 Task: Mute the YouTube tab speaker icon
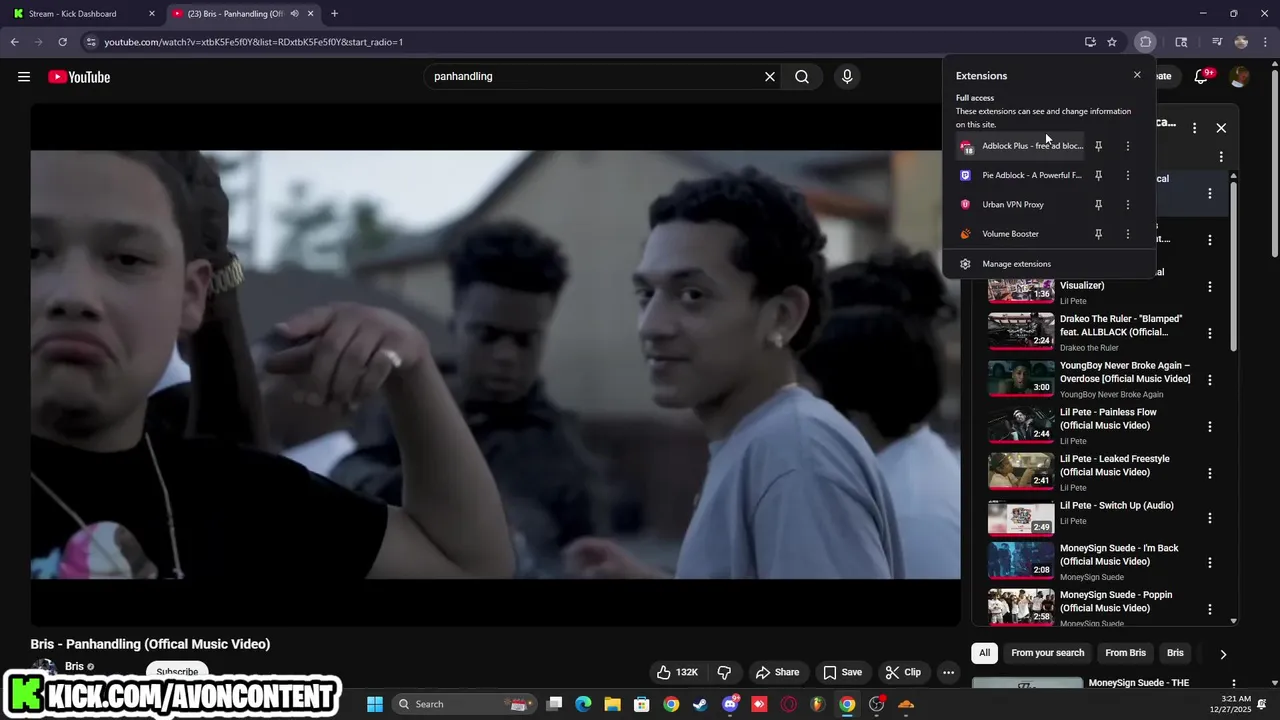295,14
